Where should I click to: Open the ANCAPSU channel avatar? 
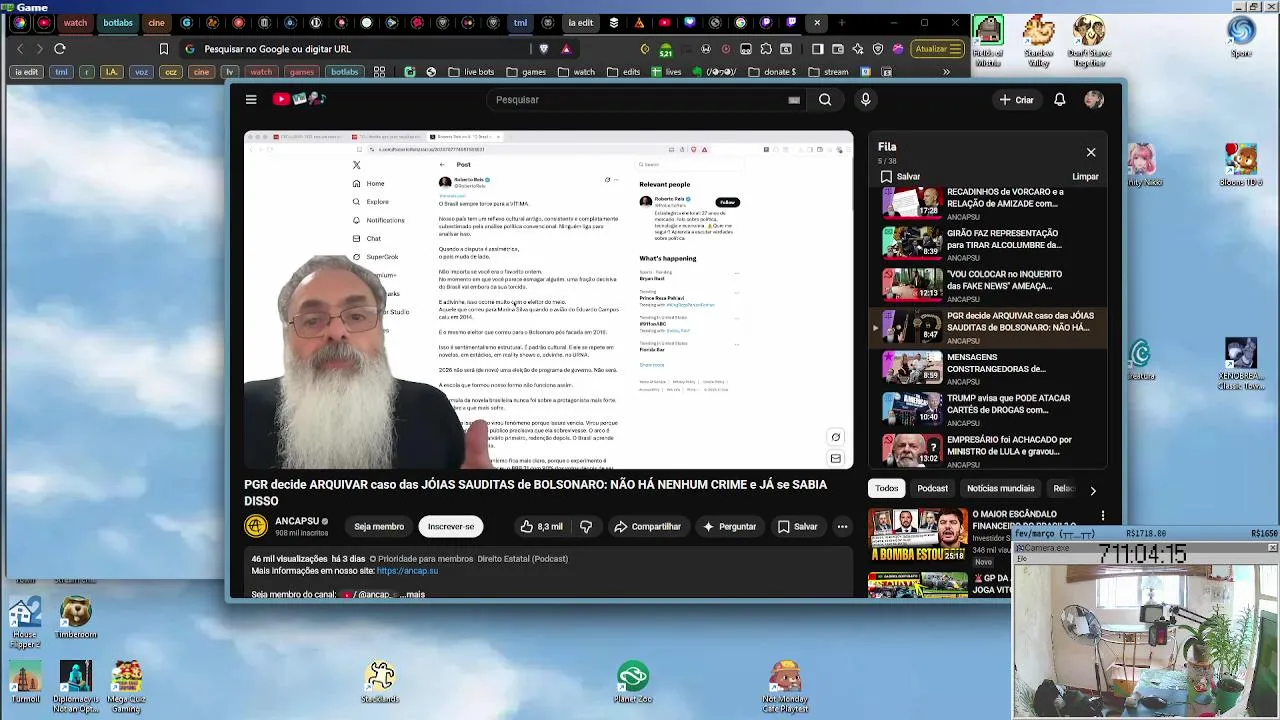click(256, 526)
